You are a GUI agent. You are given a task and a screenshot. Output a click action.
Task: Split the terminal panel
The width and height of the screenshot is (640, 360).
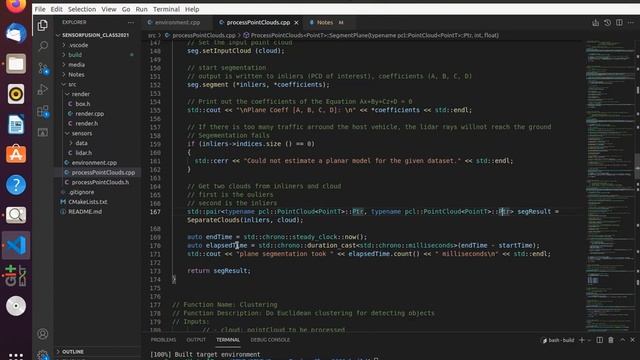[x=599, y=340]
